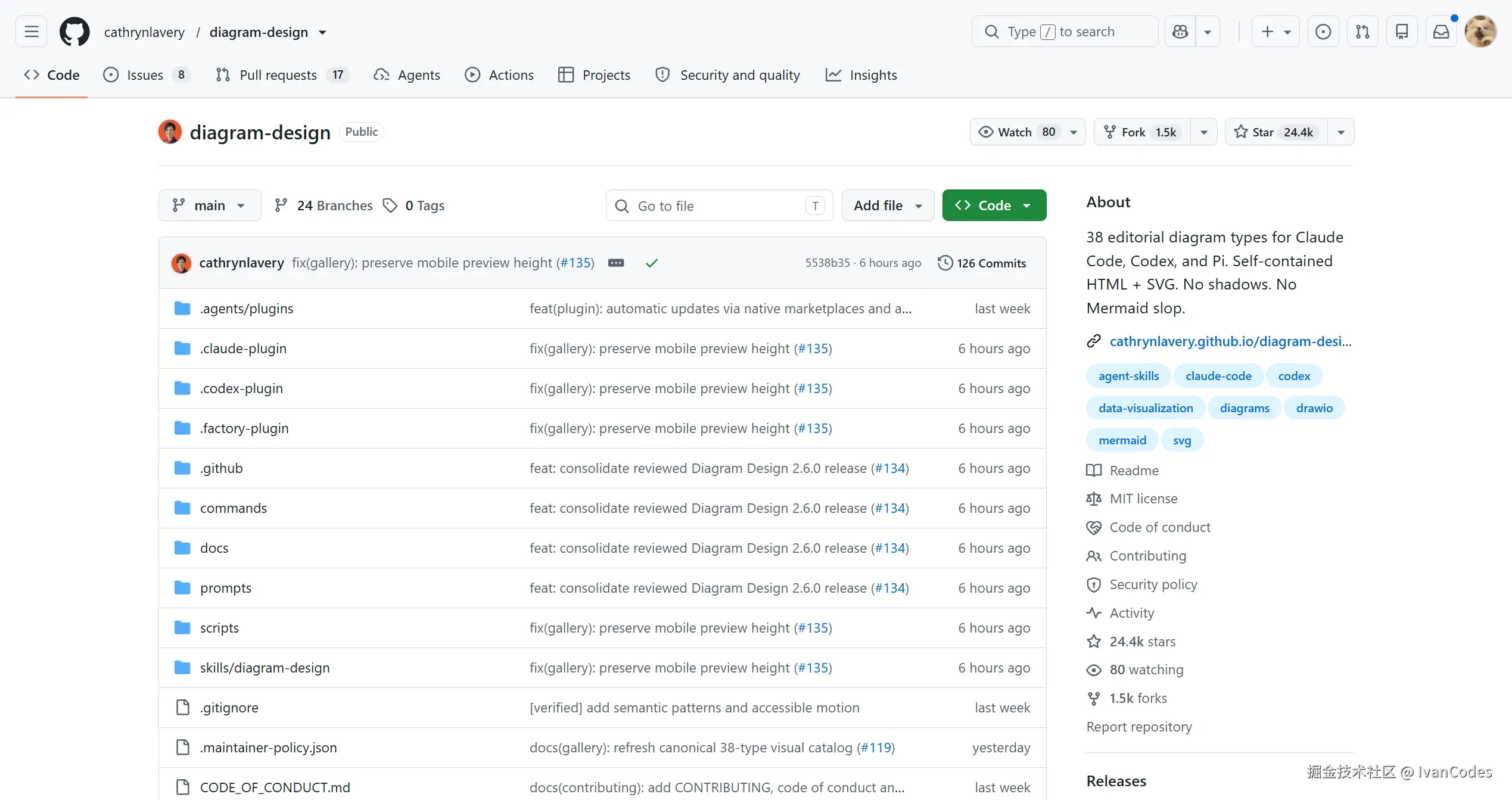Open the Add file dropdown

888,206
